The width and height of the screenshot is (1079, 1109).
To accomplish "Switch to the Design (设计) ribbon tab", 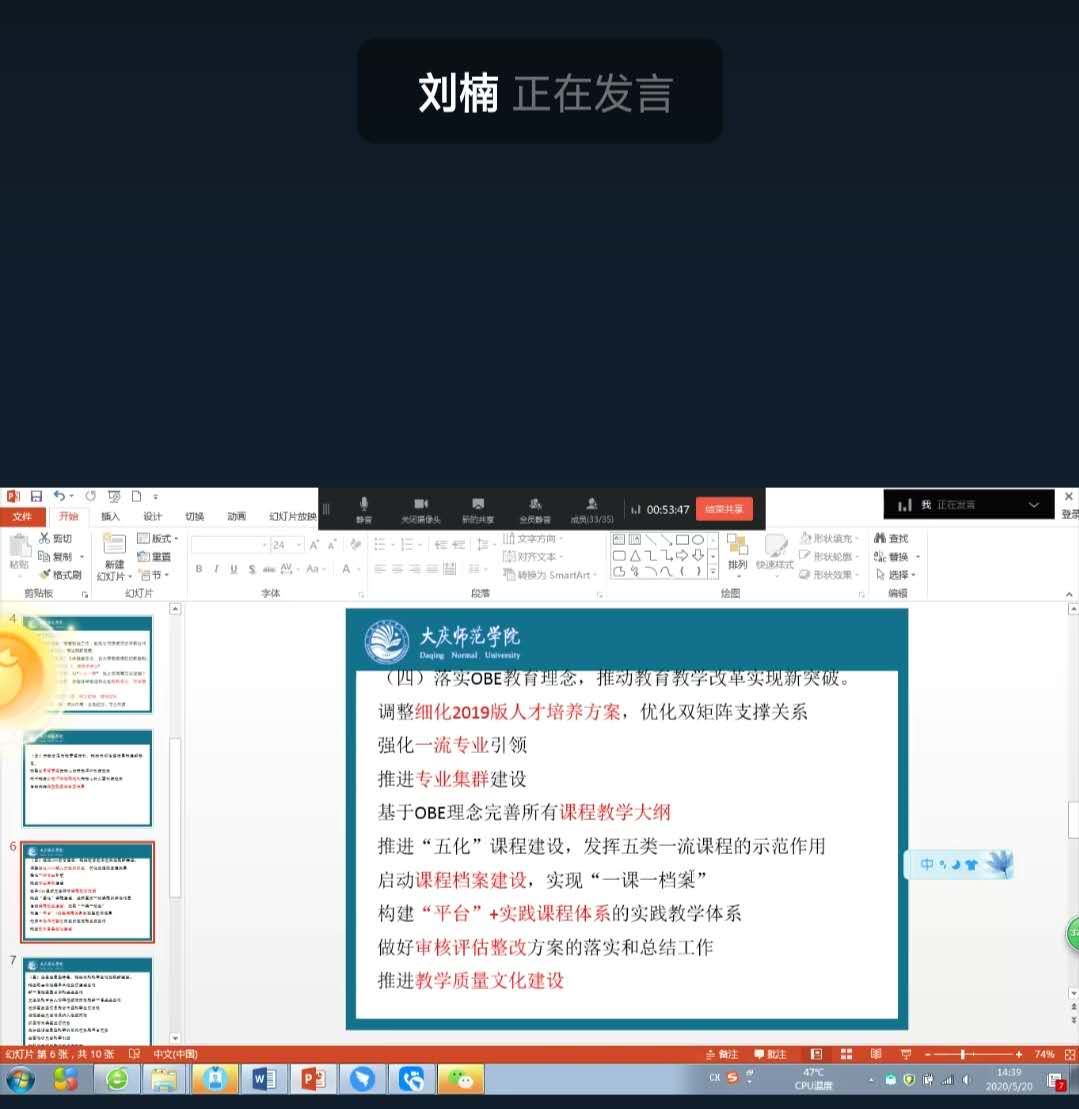I will pyautogui.click(x=152, y=517).
